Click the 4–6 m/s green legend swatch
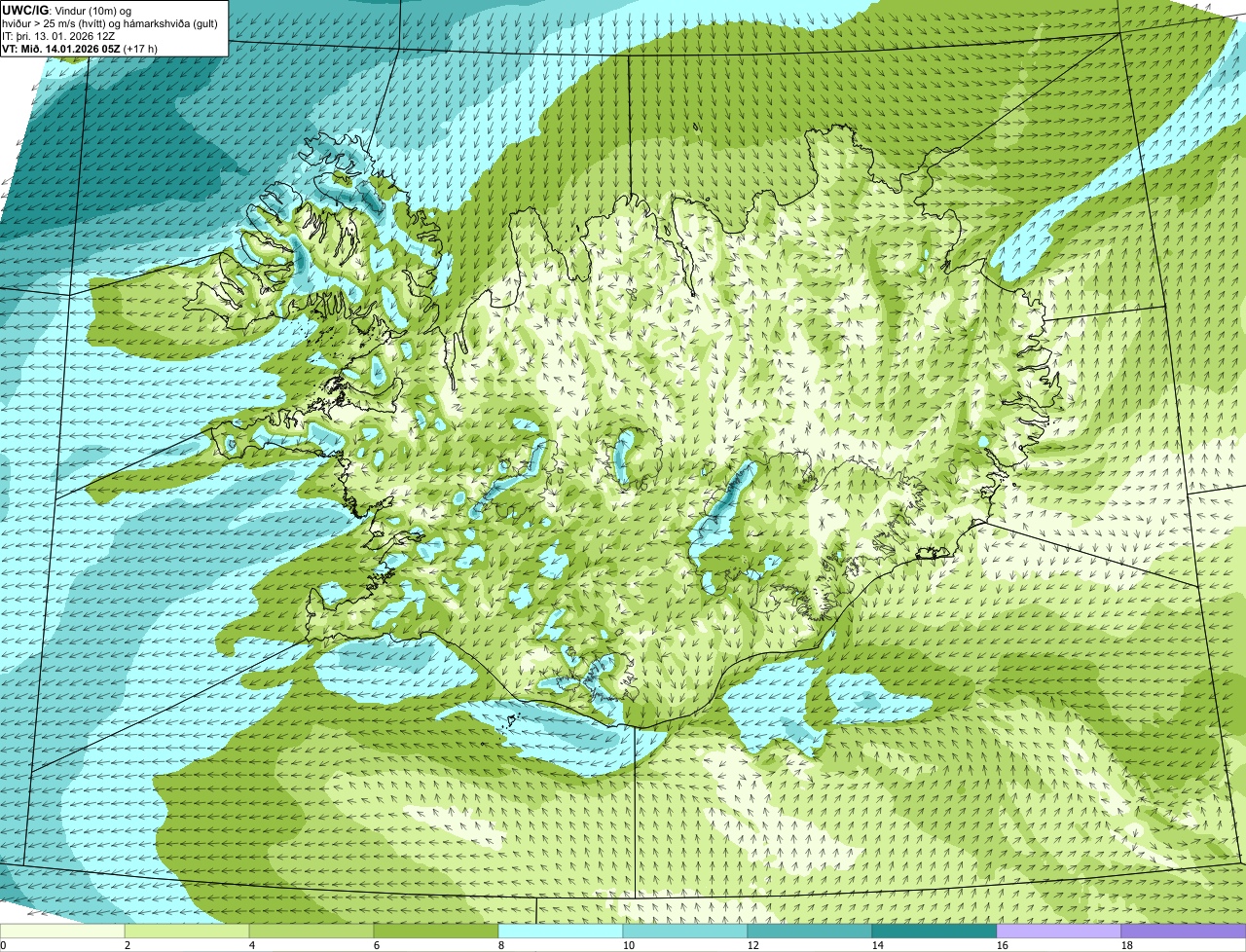Viewport: 1246px width, 952px height. click(x=311, y=931)
